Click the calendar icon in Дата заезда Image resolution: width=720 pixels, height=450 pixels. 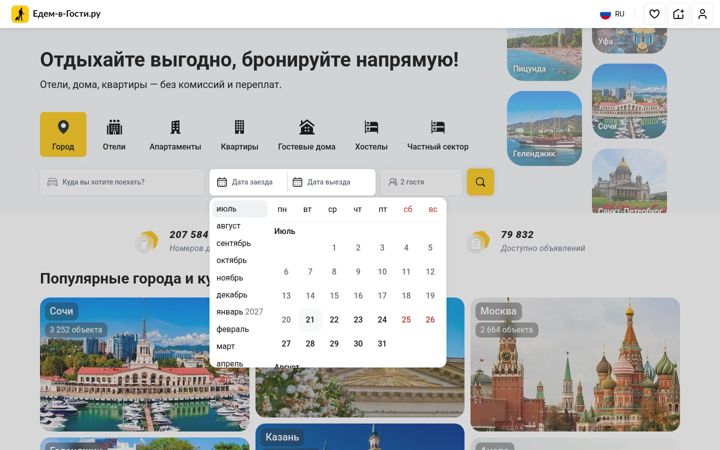tap(222, 182)
